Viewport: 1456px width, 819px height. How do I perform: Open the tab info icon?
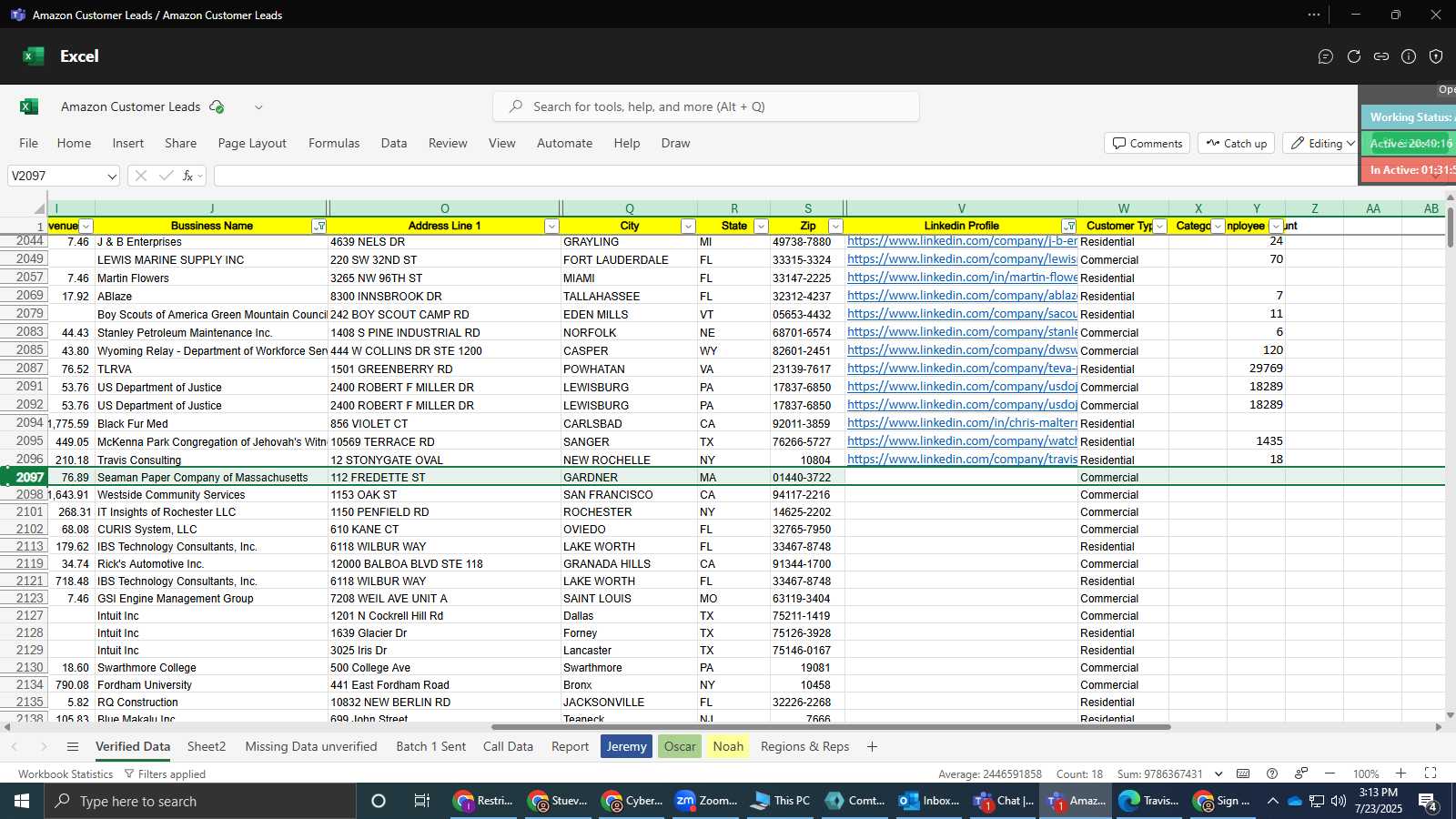1409,56
